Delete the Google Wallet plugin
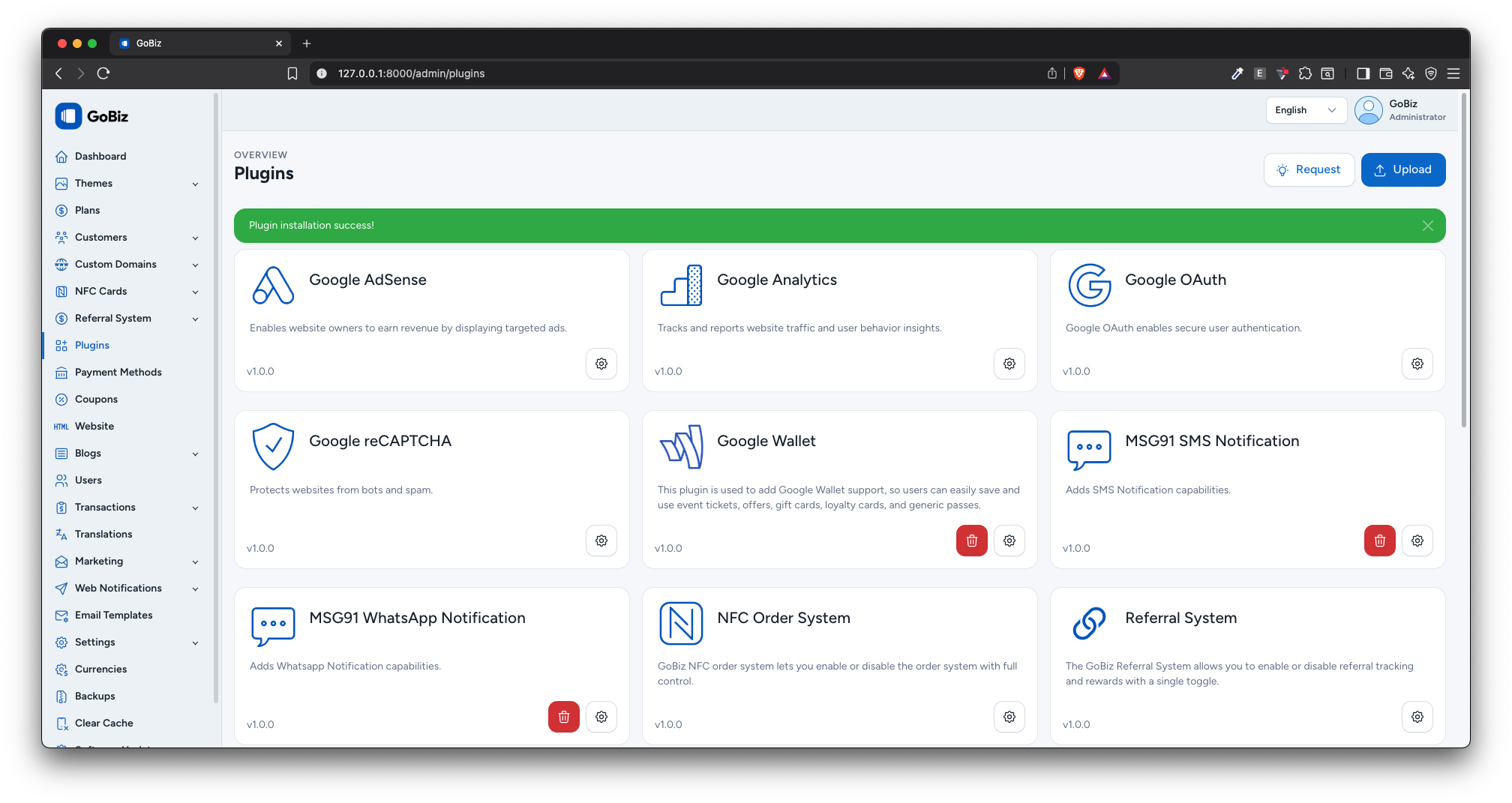The height and width of the screenshot is (803, 1512). click(971, 541)
